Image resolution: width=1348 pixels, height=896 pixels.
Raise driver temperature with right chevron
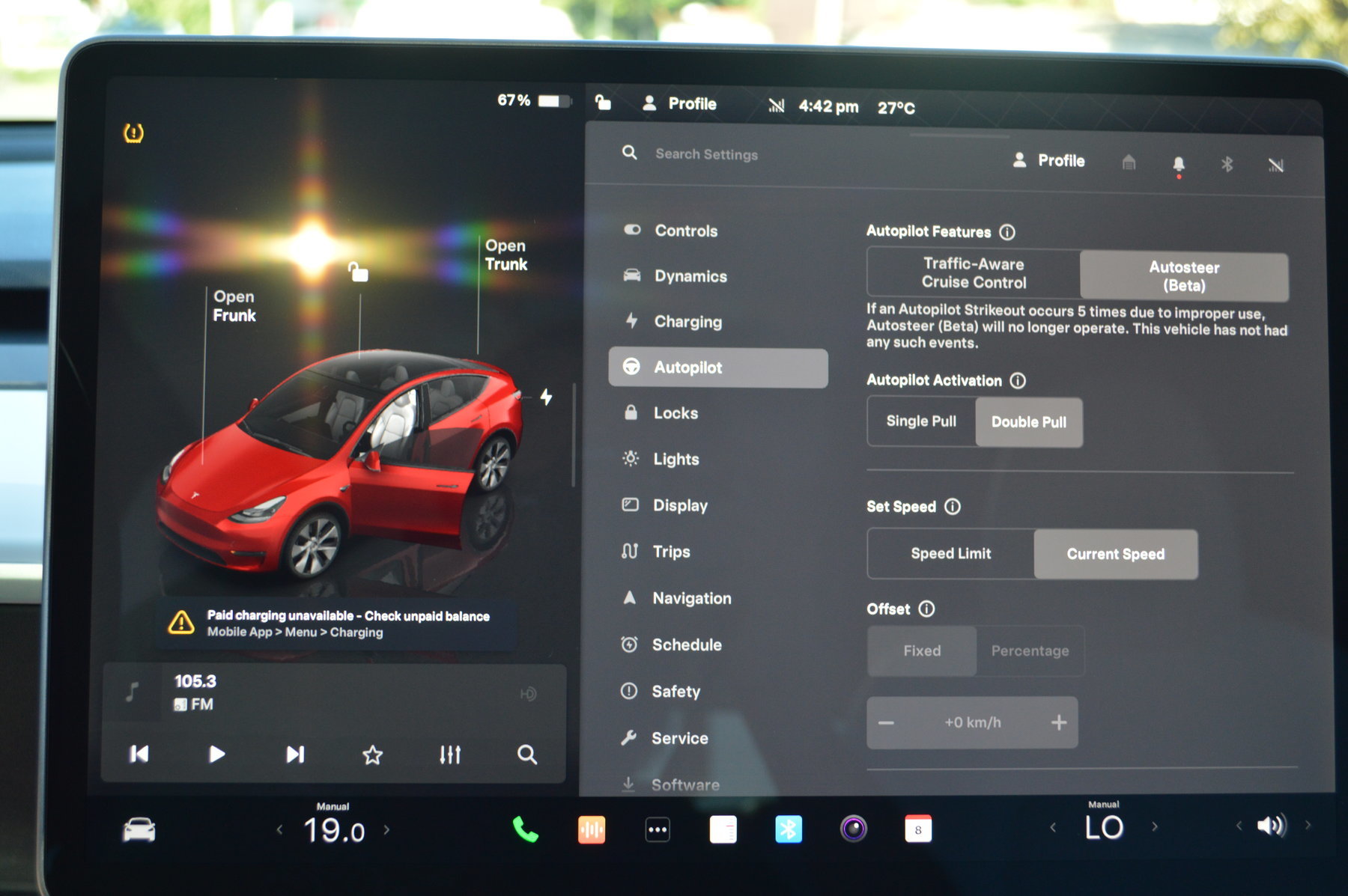coord(387,829)
